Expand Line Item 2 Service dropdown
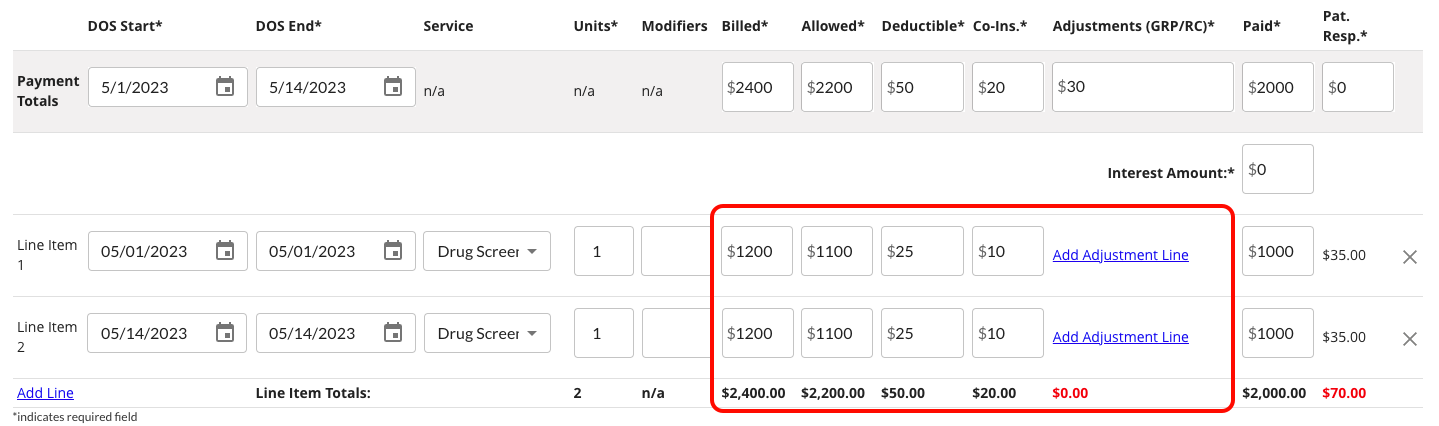The image size is (1439, 426). point(487,333)
